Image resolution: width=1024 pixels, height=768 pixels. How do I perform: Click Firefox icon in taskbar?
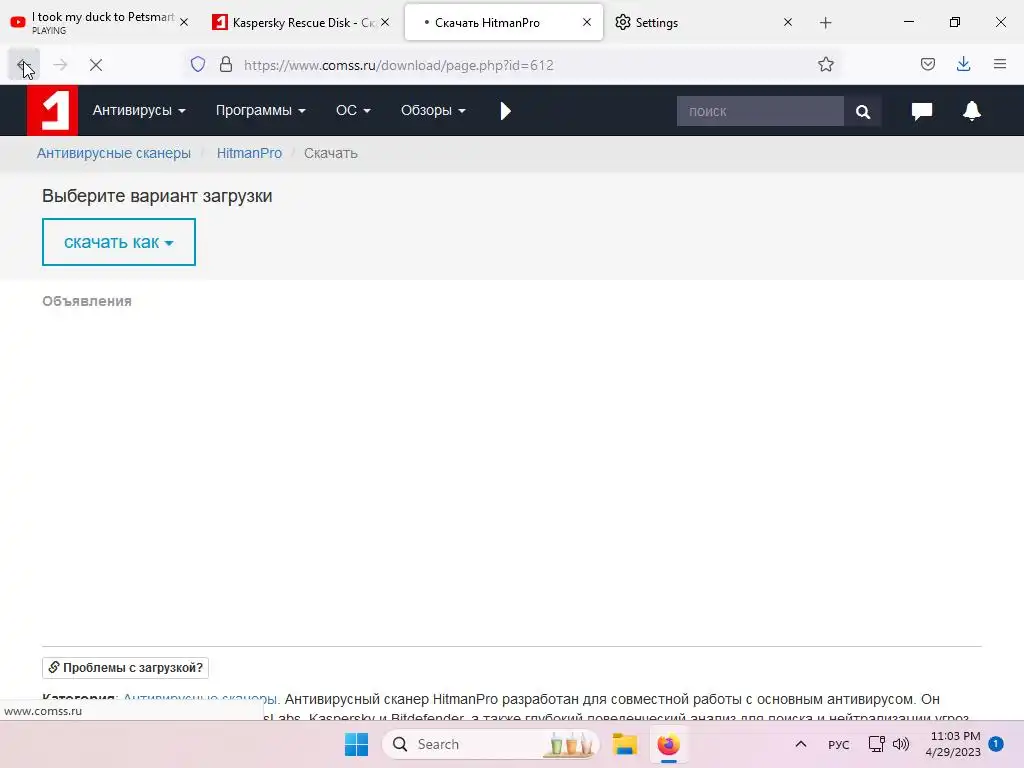tap(668, 744)
